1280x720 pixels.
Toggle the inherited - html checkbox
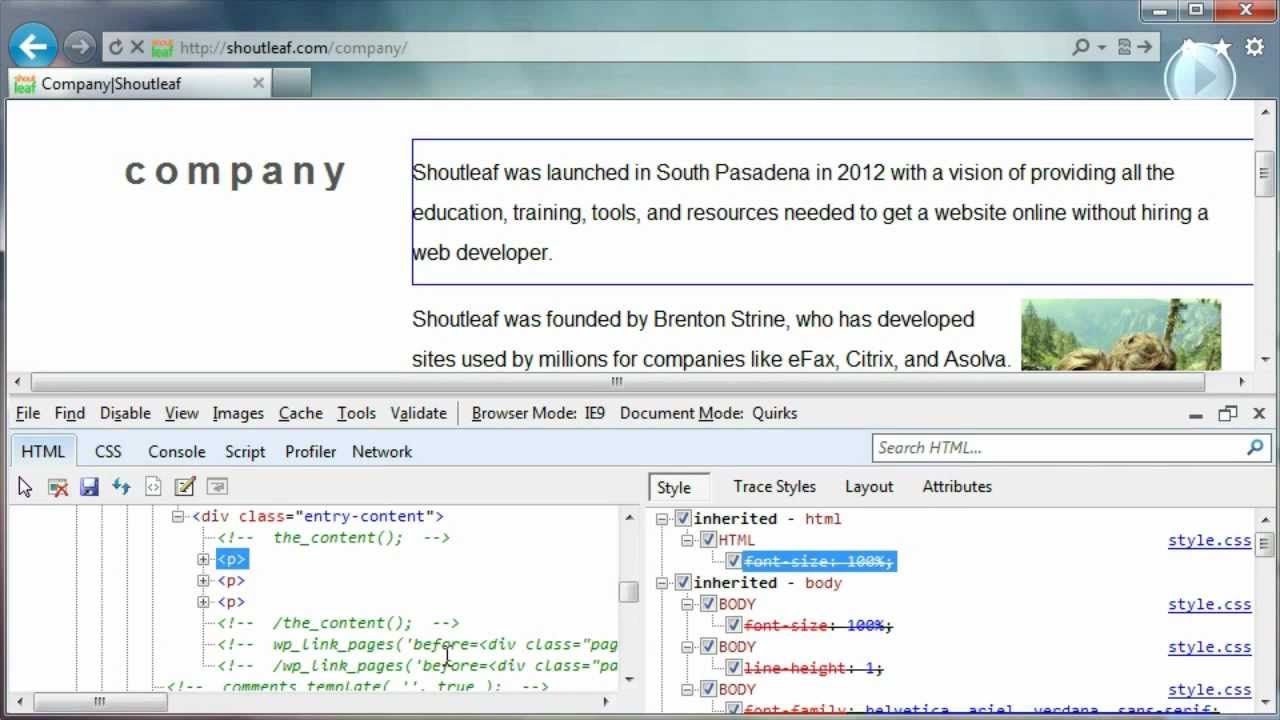coord(683,518)
